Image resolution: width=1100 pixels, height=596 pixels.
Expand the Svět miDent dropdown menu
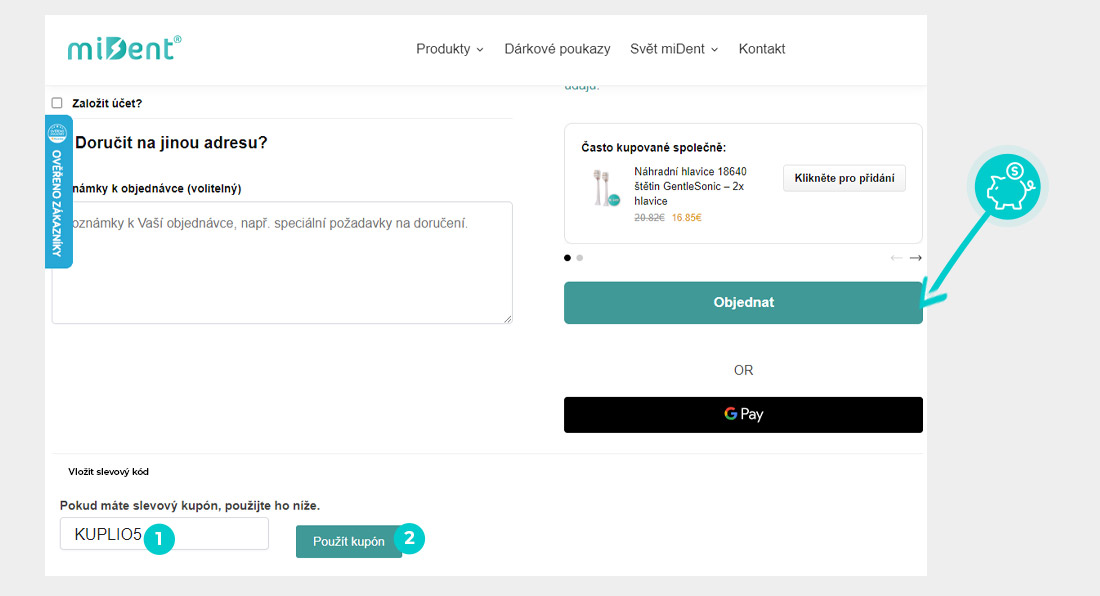pos(673,49)
